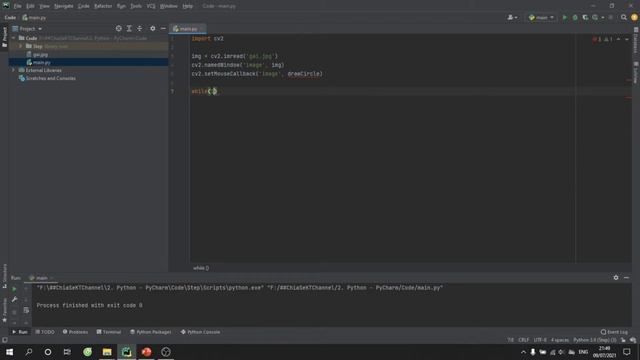Open the Terminal tool window
Viewport: 640px width, 360px height.
(109, 332)
